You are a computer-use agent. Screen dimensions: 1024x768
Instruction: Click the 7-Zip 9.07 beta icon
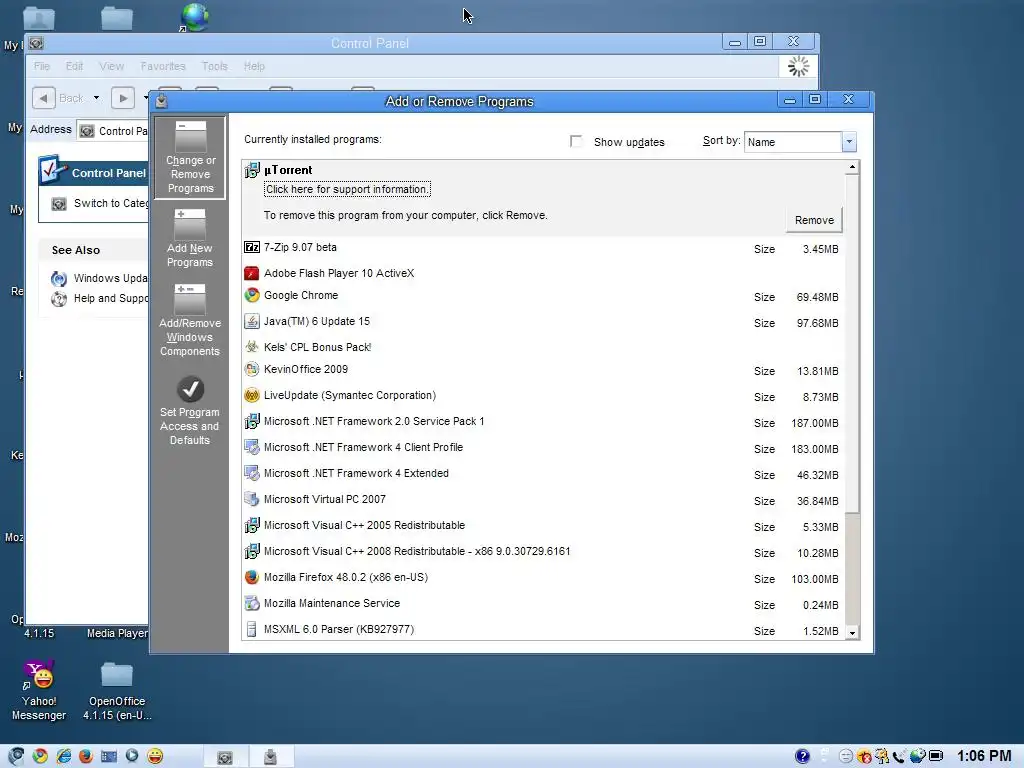pyautogui.click(x=251, y=247)
